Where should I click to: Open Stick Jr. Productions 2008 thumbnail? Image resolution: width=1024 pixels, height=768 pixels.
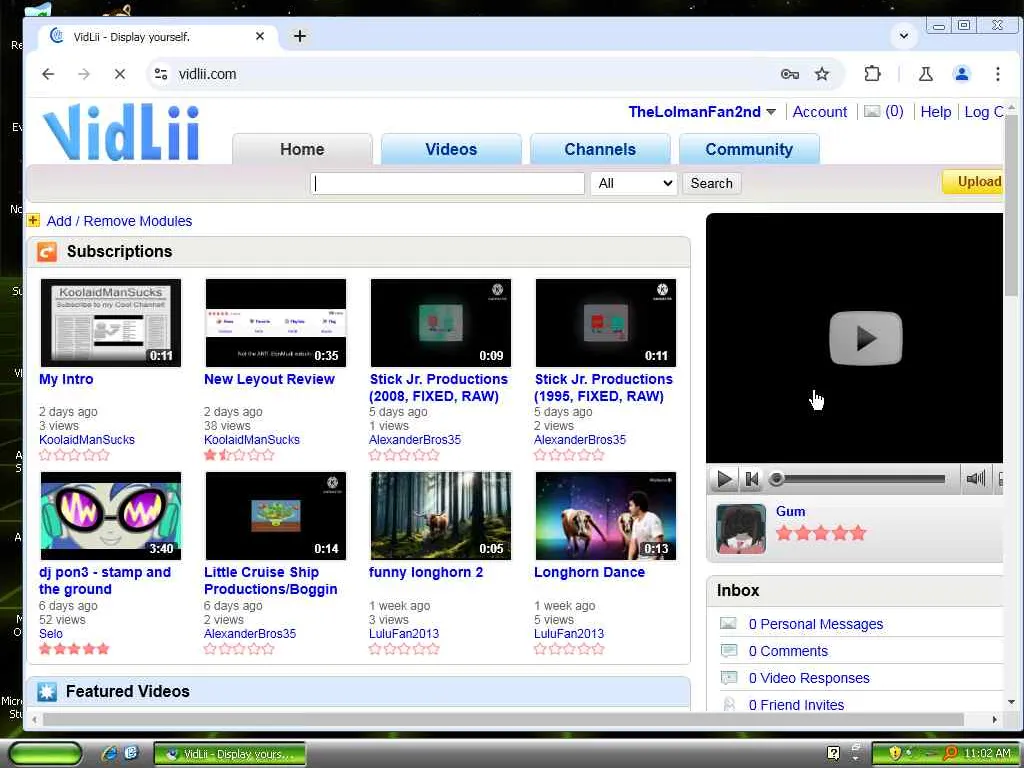pos(441,323)
